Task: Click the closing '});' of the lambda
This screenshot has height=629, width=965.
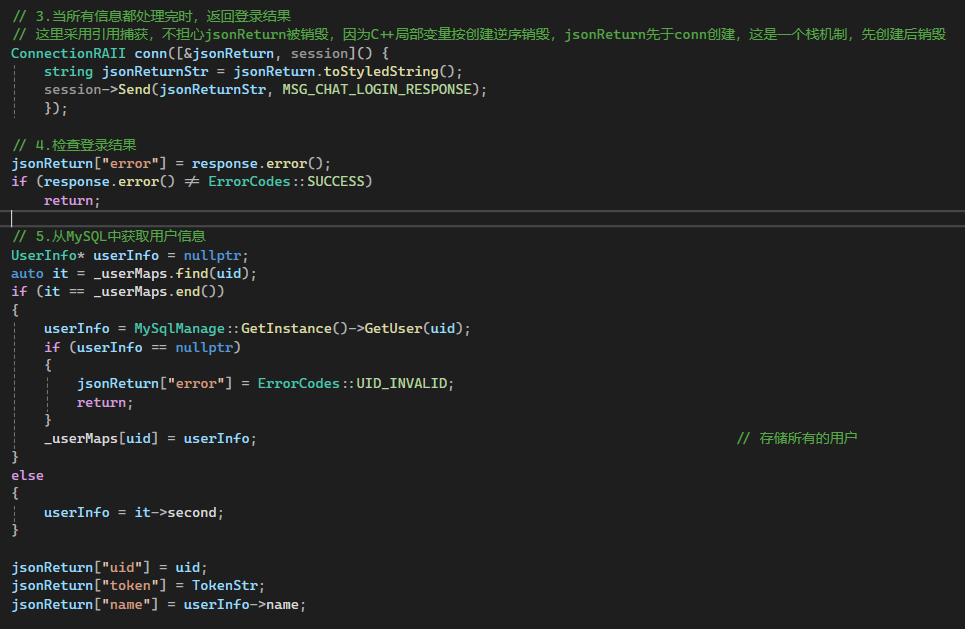Action: 55,108
